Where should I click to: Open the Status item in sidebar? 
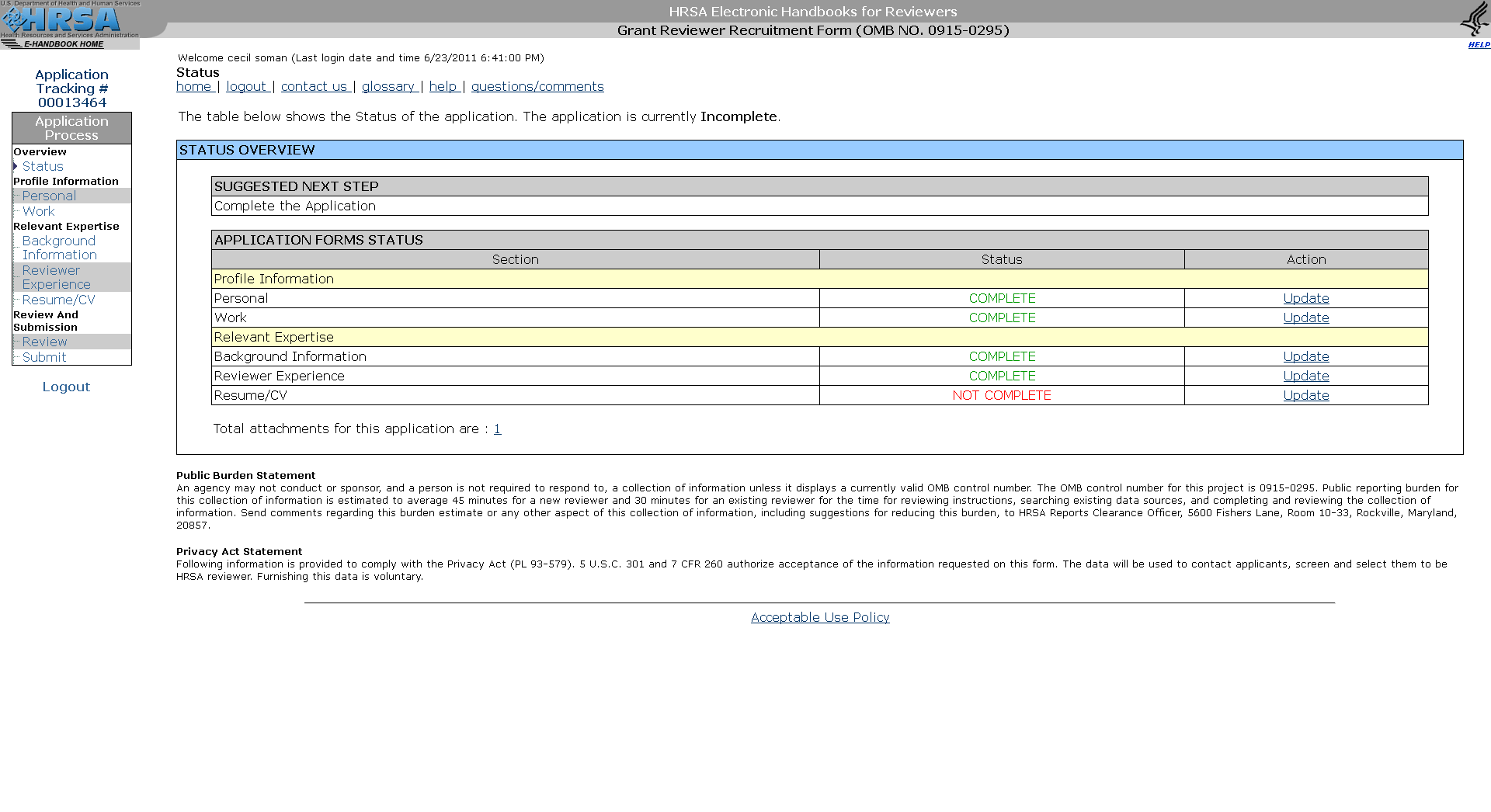pyautogui.click(x=43, y=166)
